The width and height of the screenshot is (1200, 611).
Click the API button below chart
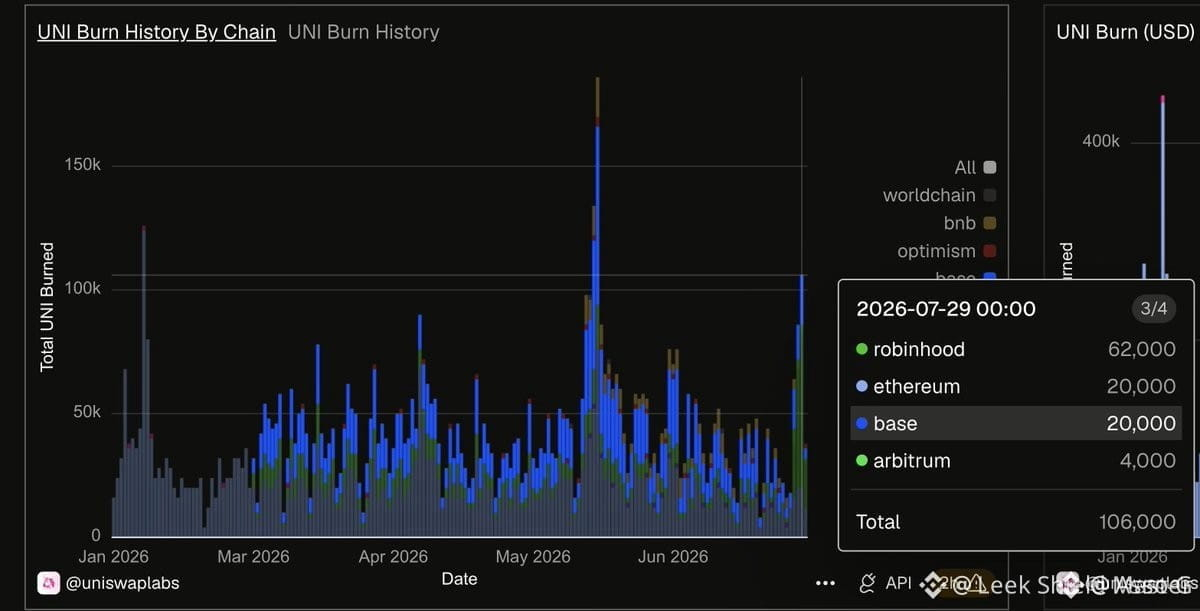point(885,582)
